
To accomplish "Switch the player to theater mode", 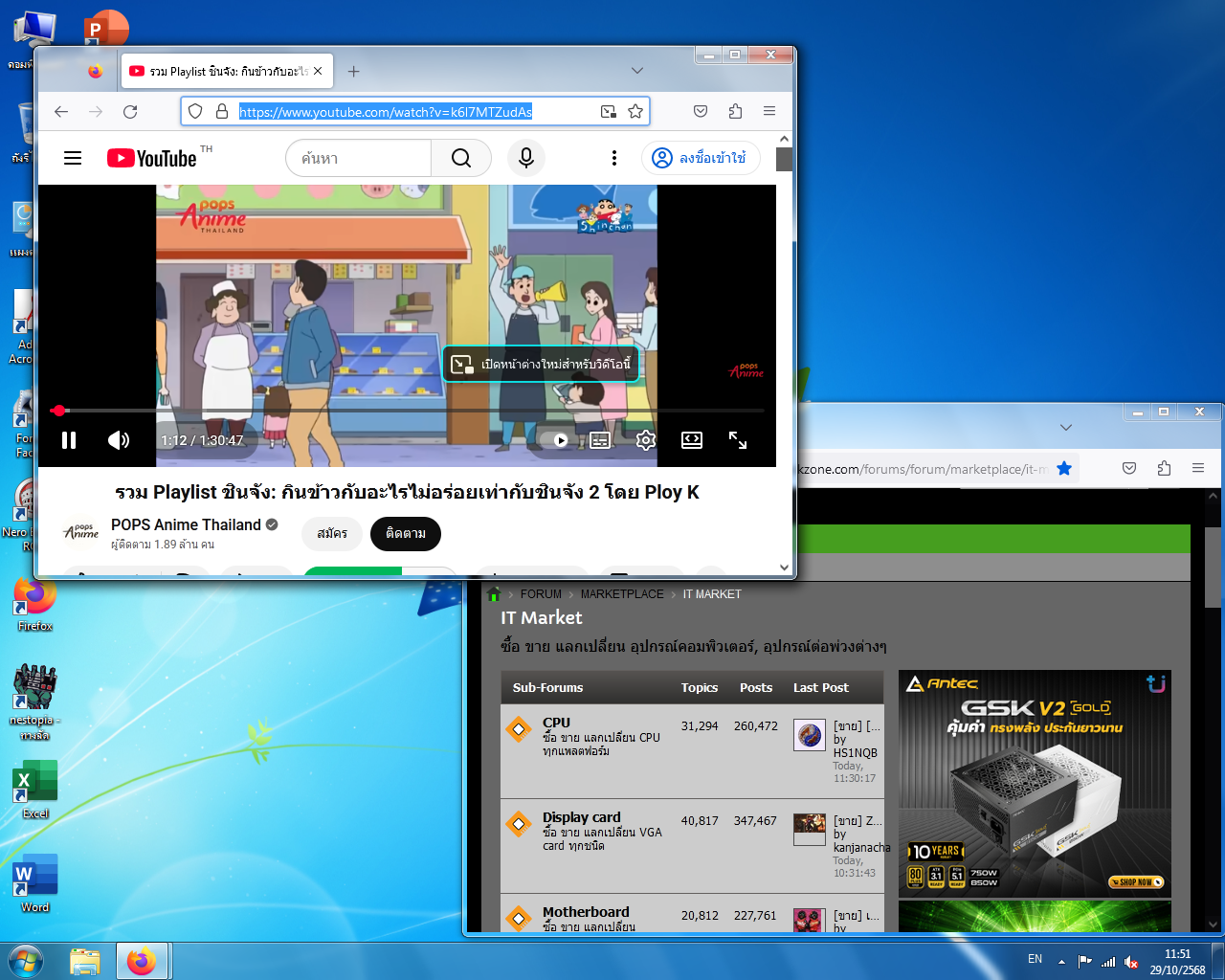I will (692, 440).
